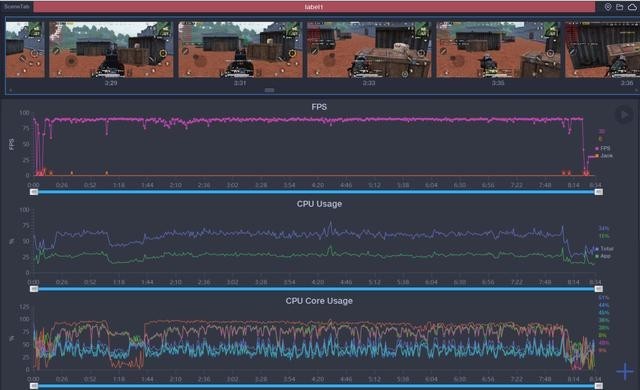The height and width of the screenshot is (390, 640).
Task: Open the screenshot thumbnail at 3:35
Action: pyautogui.click(x=498, y=49)
